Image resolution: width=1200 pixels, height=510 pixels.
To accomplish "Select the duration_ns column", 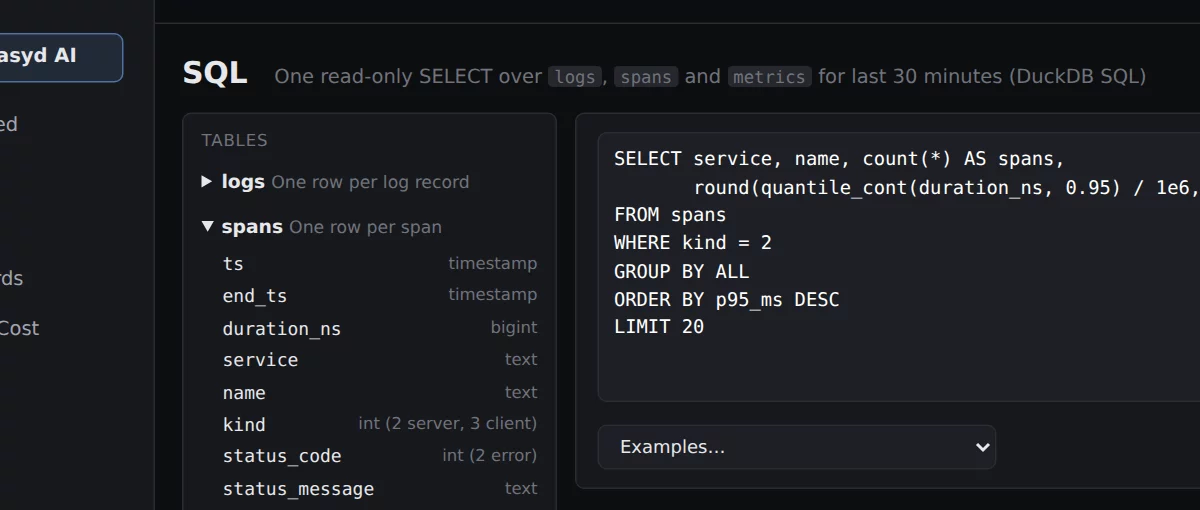I will (380, 328).
